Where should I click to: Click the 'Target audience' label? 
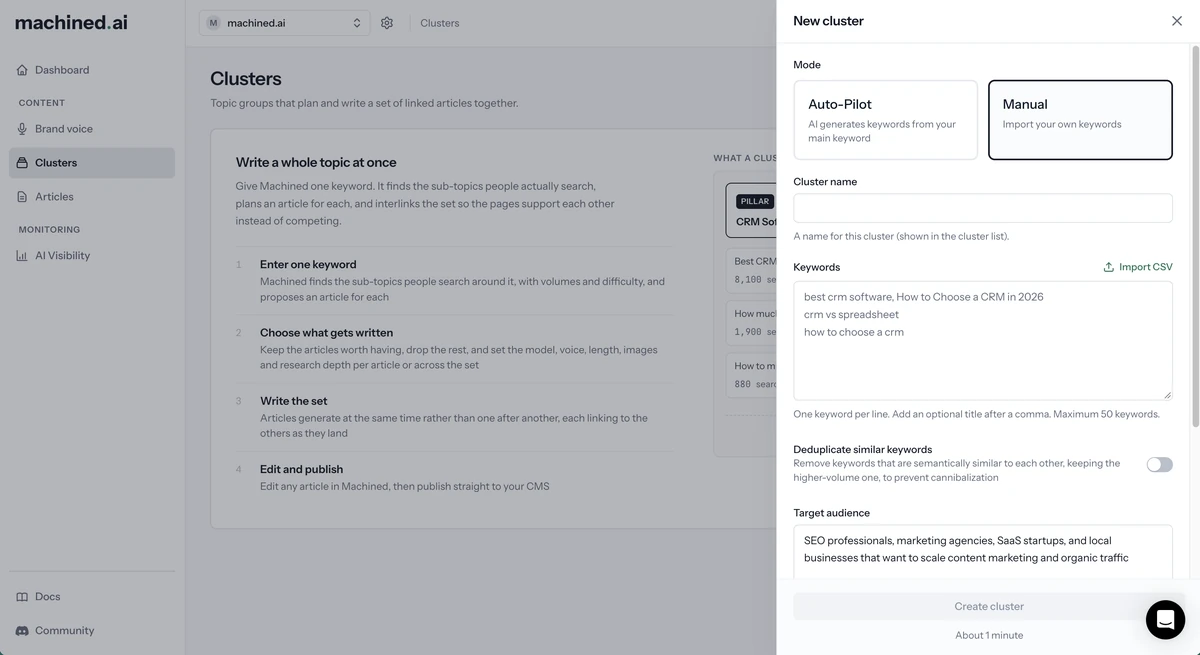point(832,513)
